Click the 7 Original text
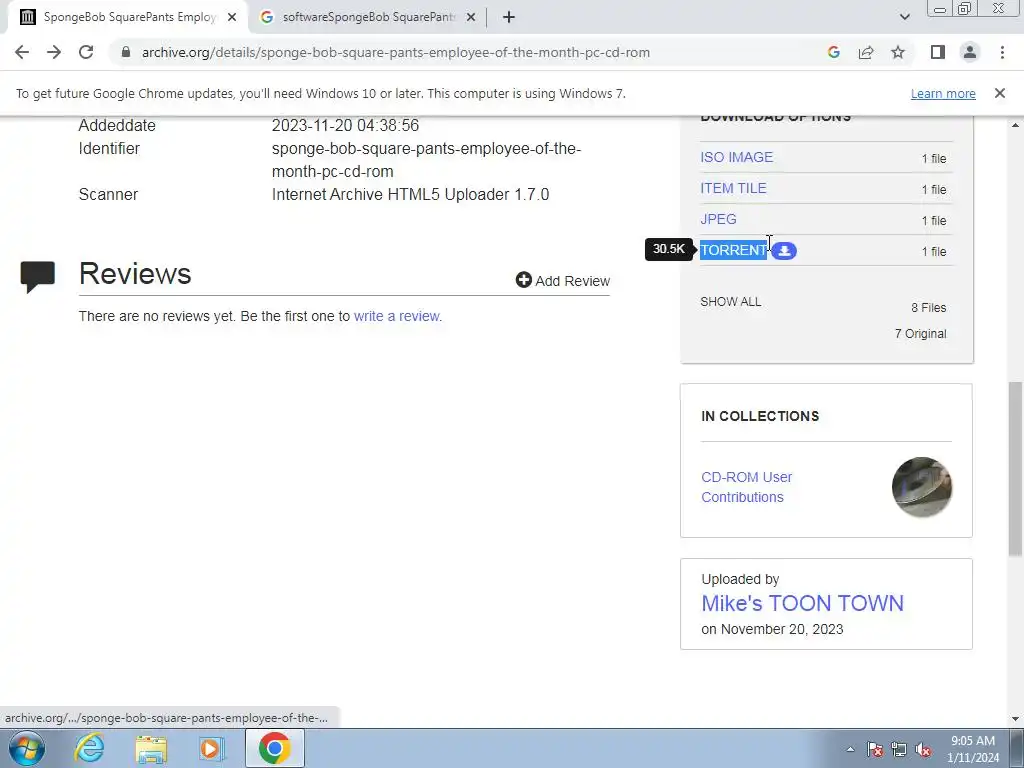Image resolution: width=1024 pixels, height=768 pixels. coord(921,334)
